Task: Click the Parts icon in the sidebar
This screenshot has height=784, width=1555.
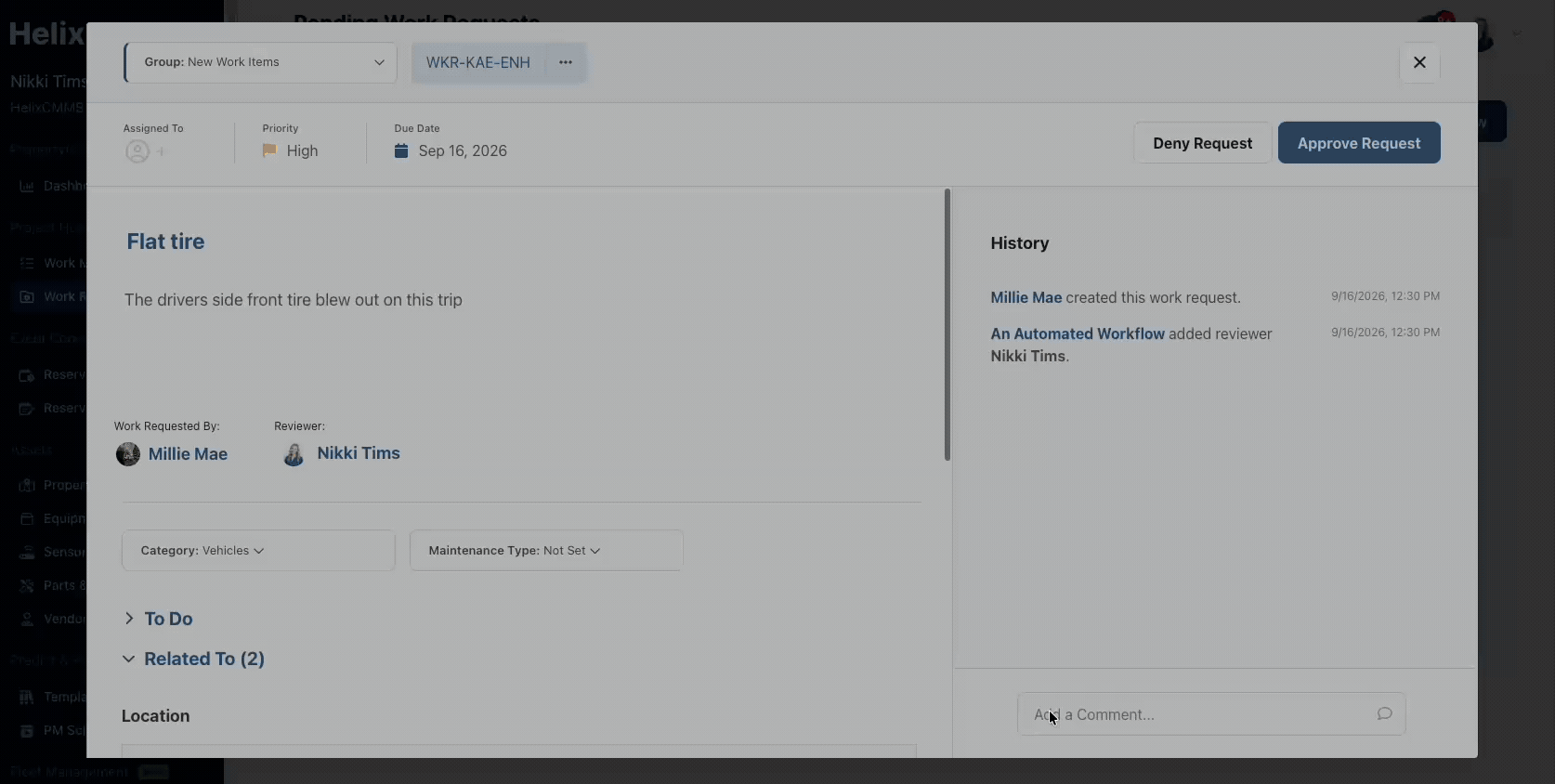Action: [x=27, y=585]
